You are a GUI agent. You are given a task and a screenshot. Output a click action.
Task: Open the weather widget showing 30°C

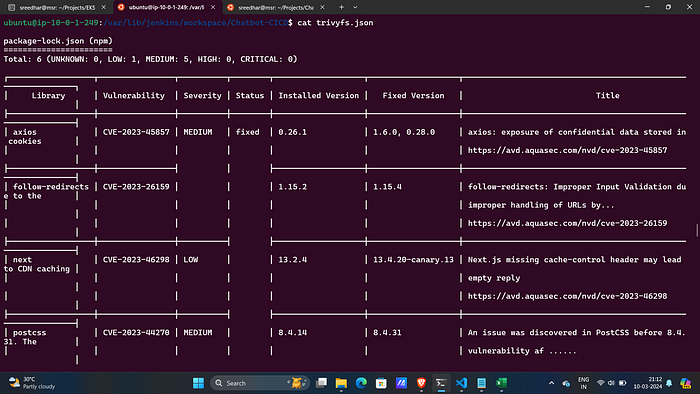pos(32,383)
